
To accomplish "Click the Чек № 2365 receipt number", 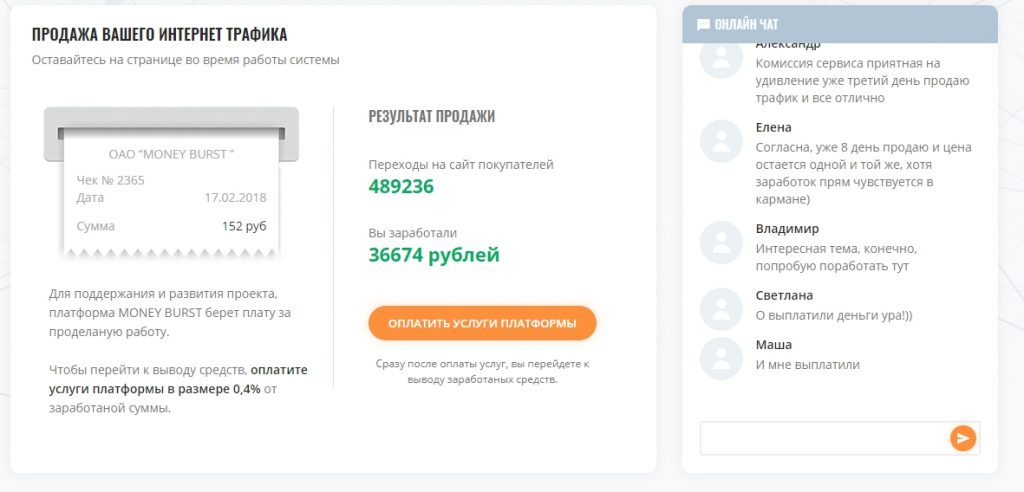I will point(111,180).
